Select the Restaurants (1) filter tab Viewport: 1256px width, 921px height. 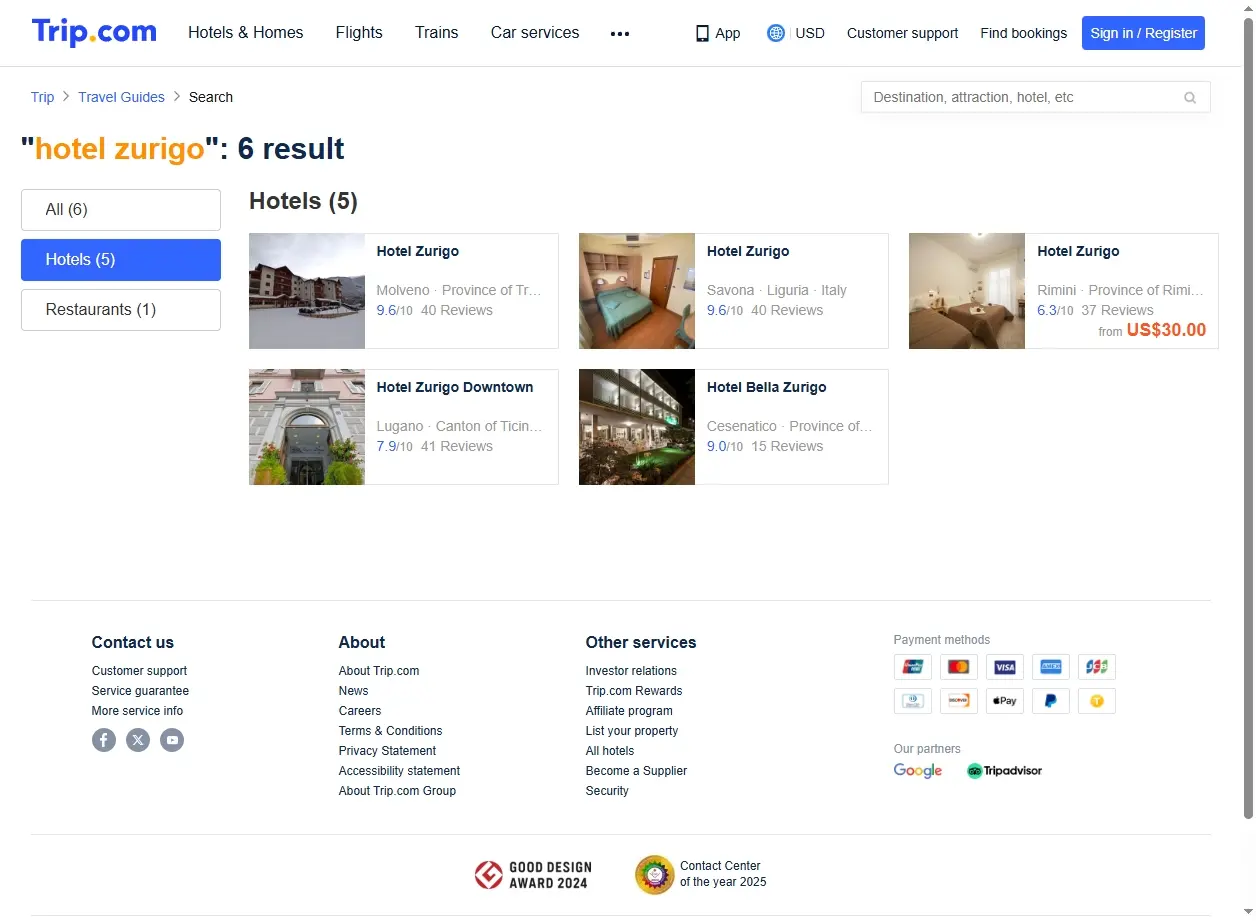pos(121,310)
